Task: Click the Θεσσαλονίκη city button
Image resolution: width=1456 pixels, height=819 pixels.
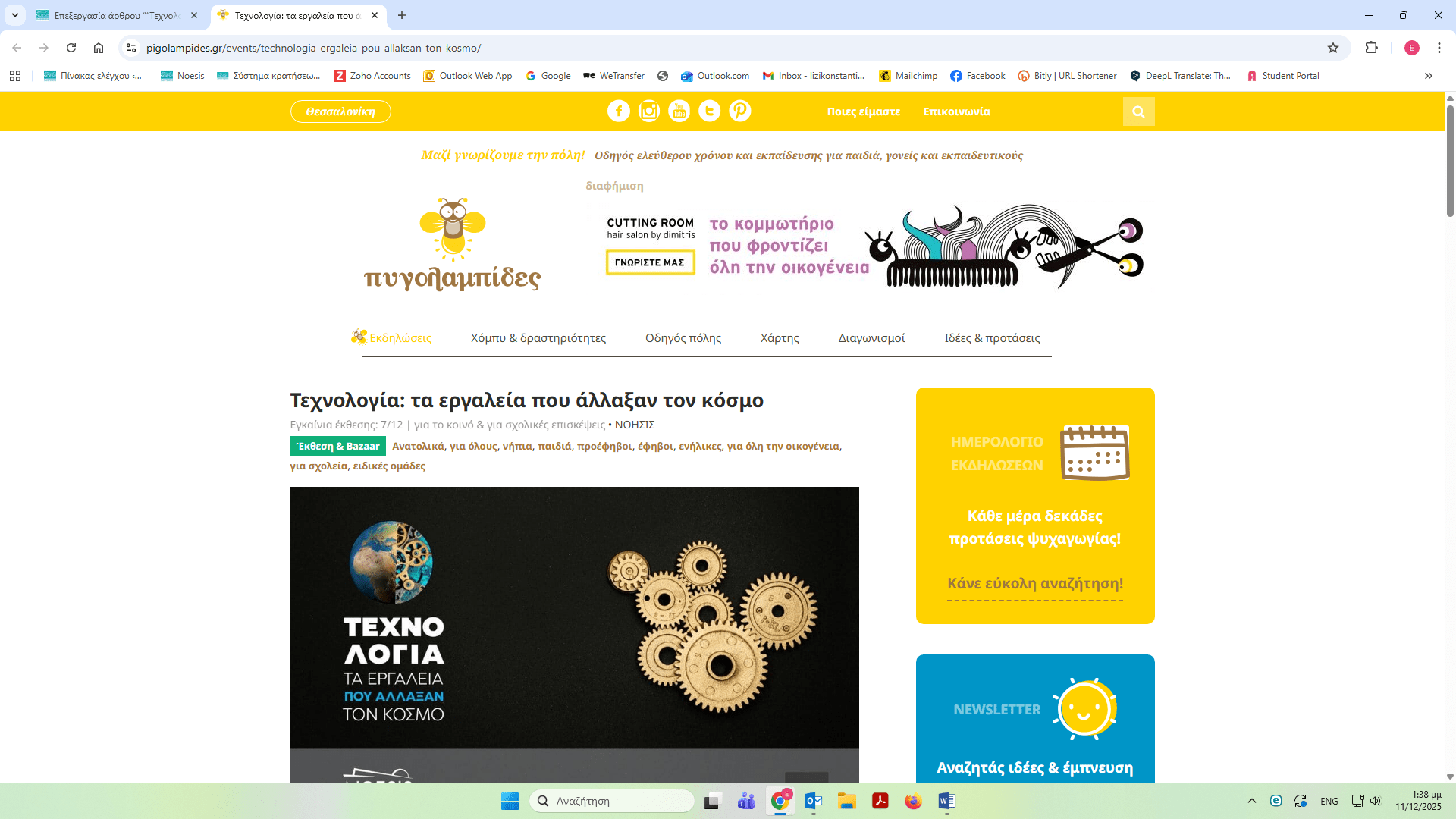Action: pos(340,111)
